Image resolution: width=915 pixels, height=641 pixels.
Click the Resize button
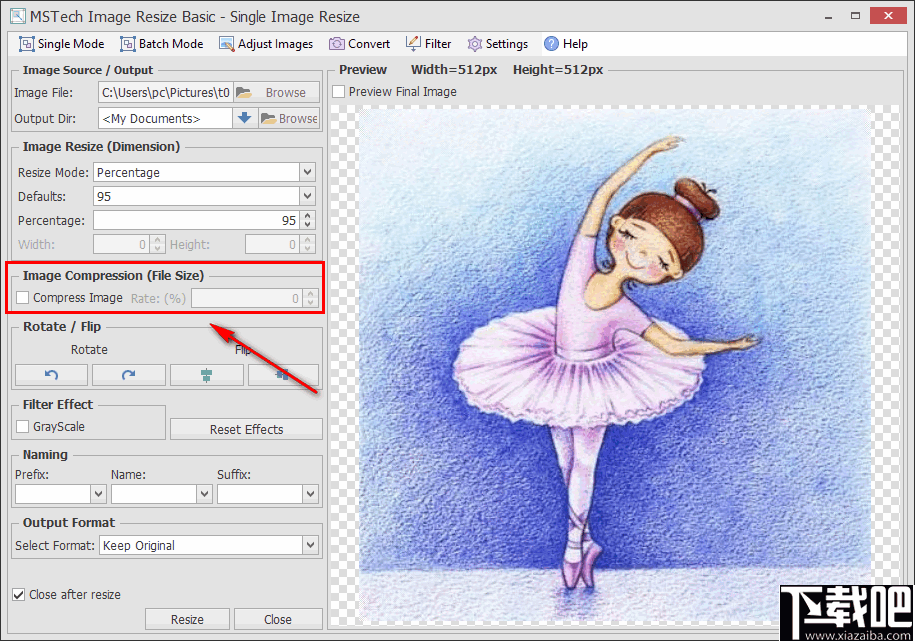(187, 618)
